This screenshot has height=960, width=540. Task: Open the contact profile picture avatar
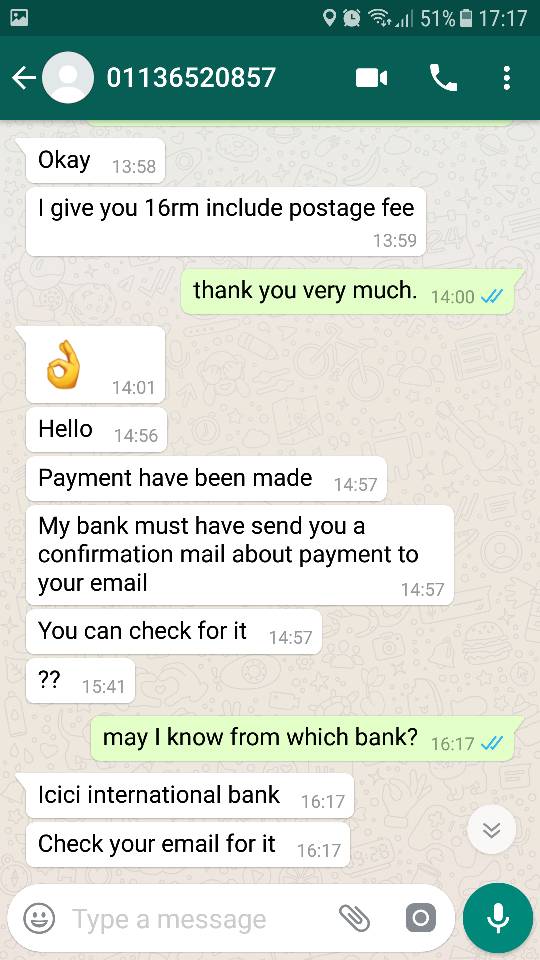coord(68,77)
